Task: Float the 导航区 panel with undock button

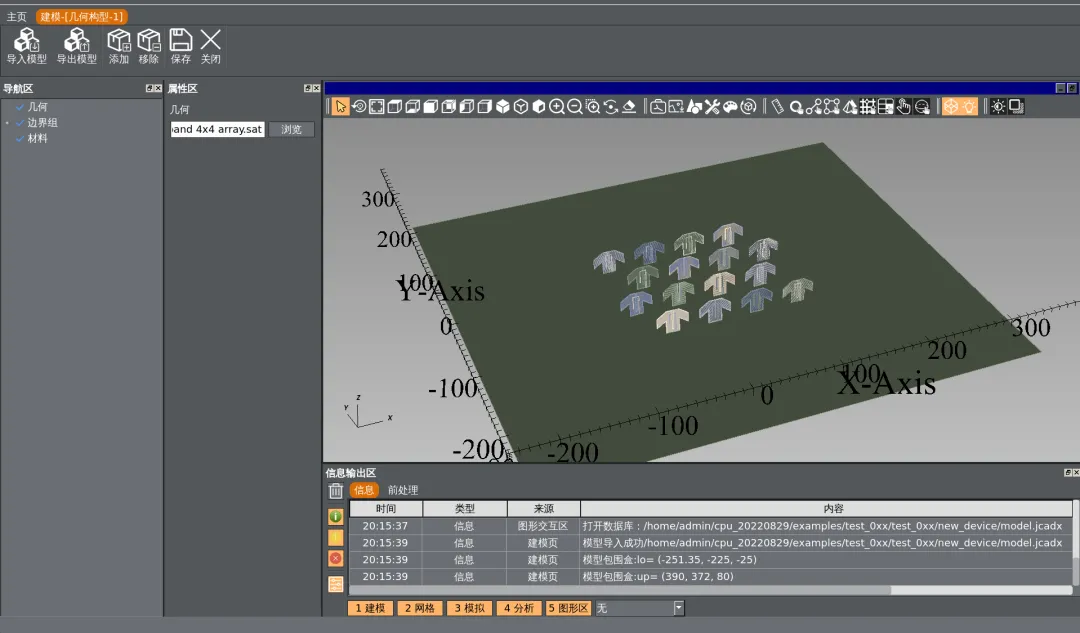Action: point(148,89)
